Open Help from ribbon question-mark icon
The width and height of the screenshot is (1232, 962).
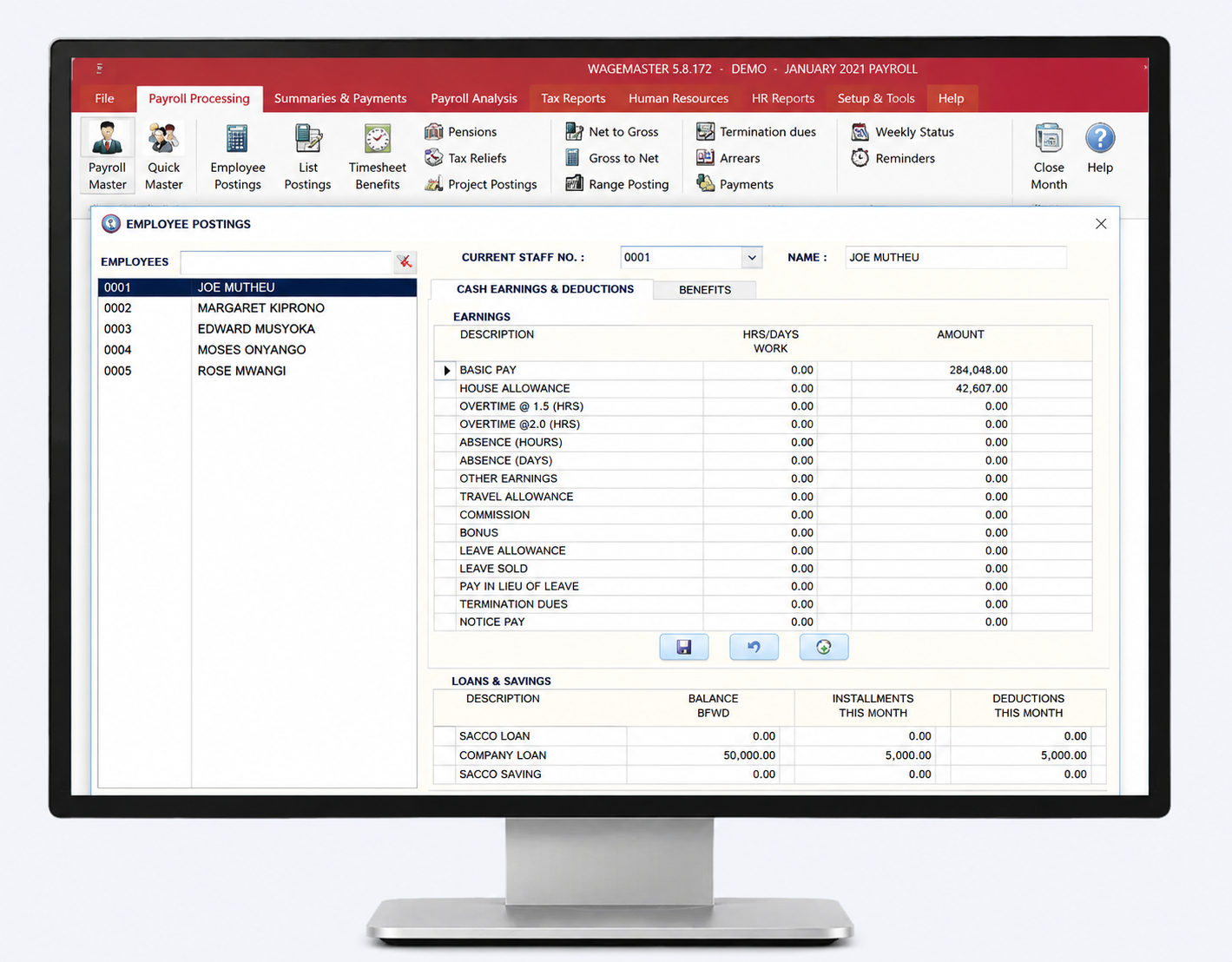tap(1100, 138)
